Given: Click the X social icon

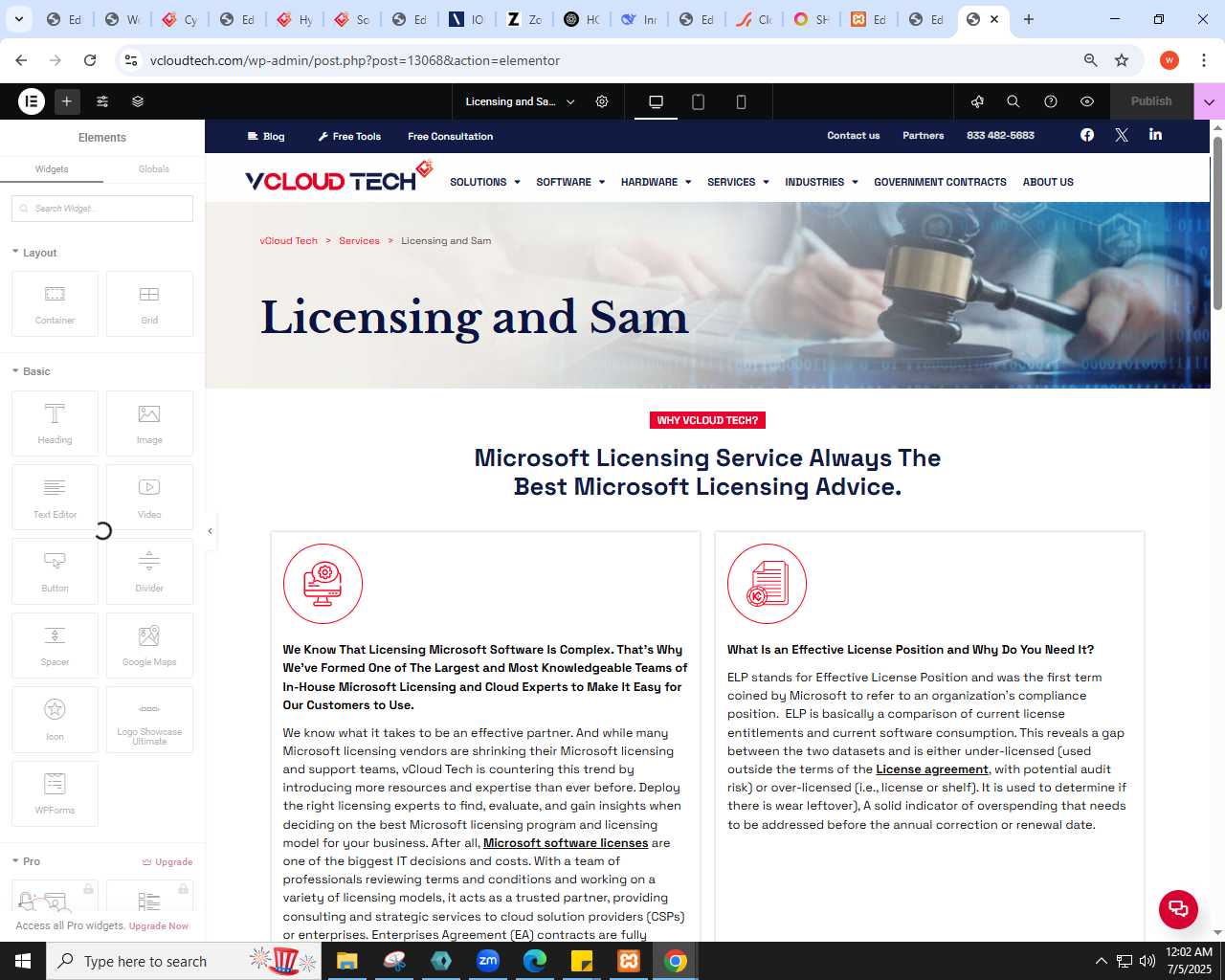Looking at the screenshot, I should [x=1122, y=135].
